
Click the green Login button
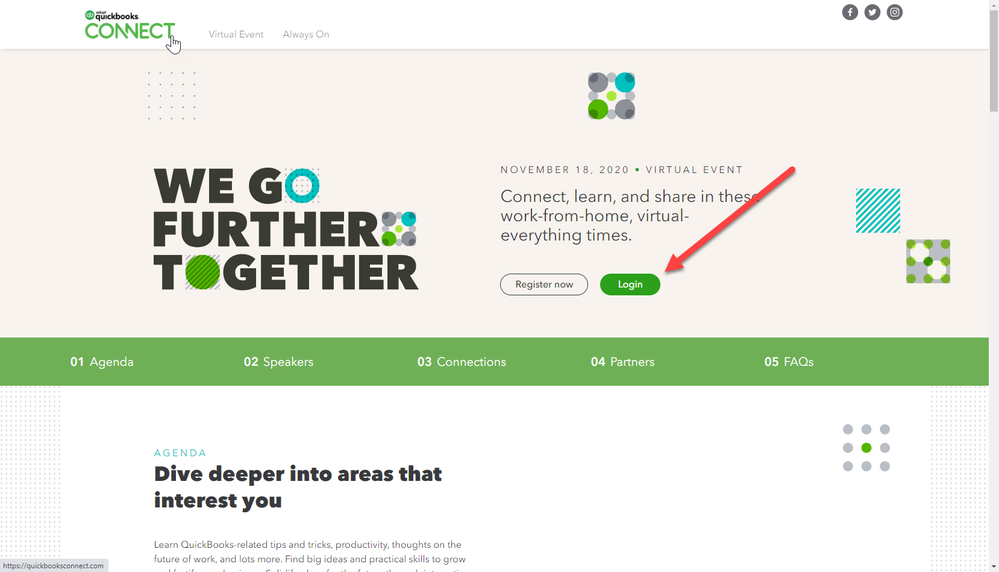(629, 284)
